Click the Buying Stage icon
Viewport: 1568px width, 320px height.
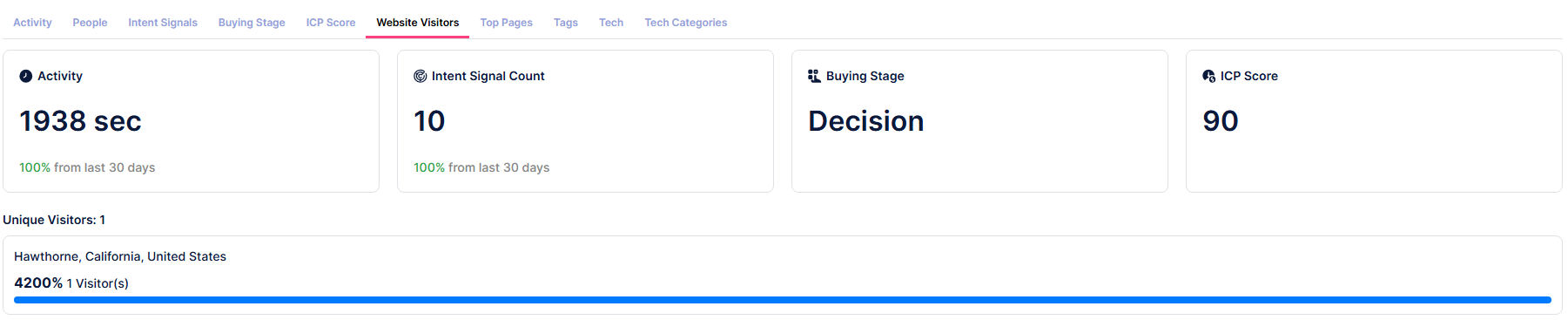[814, 76]
